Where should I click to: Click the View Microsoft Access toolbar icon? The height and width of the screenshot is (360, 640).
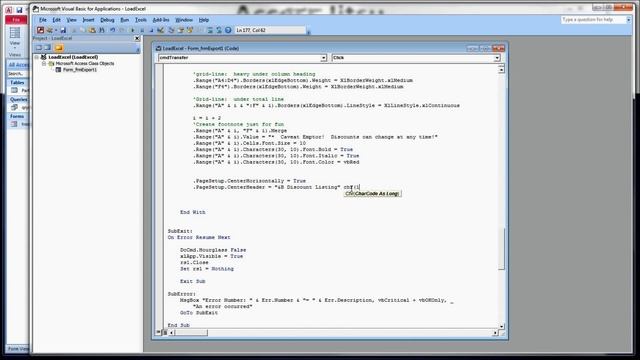[x=40, y=30]
